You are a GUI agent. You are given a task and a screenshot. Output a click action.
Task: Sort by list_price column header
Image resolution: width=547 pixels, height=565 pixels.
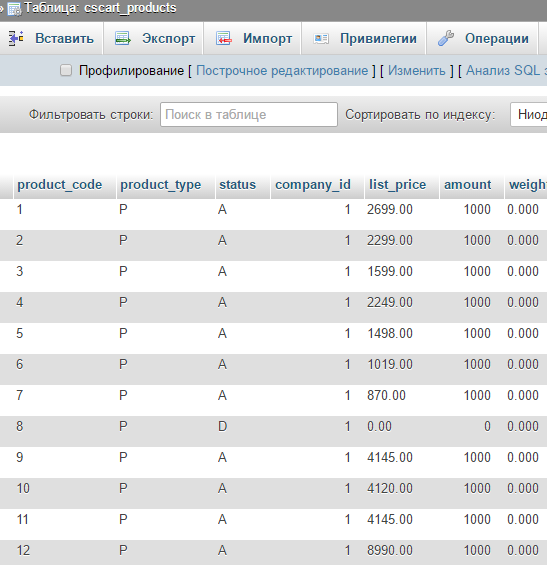(x=397, y=185)
